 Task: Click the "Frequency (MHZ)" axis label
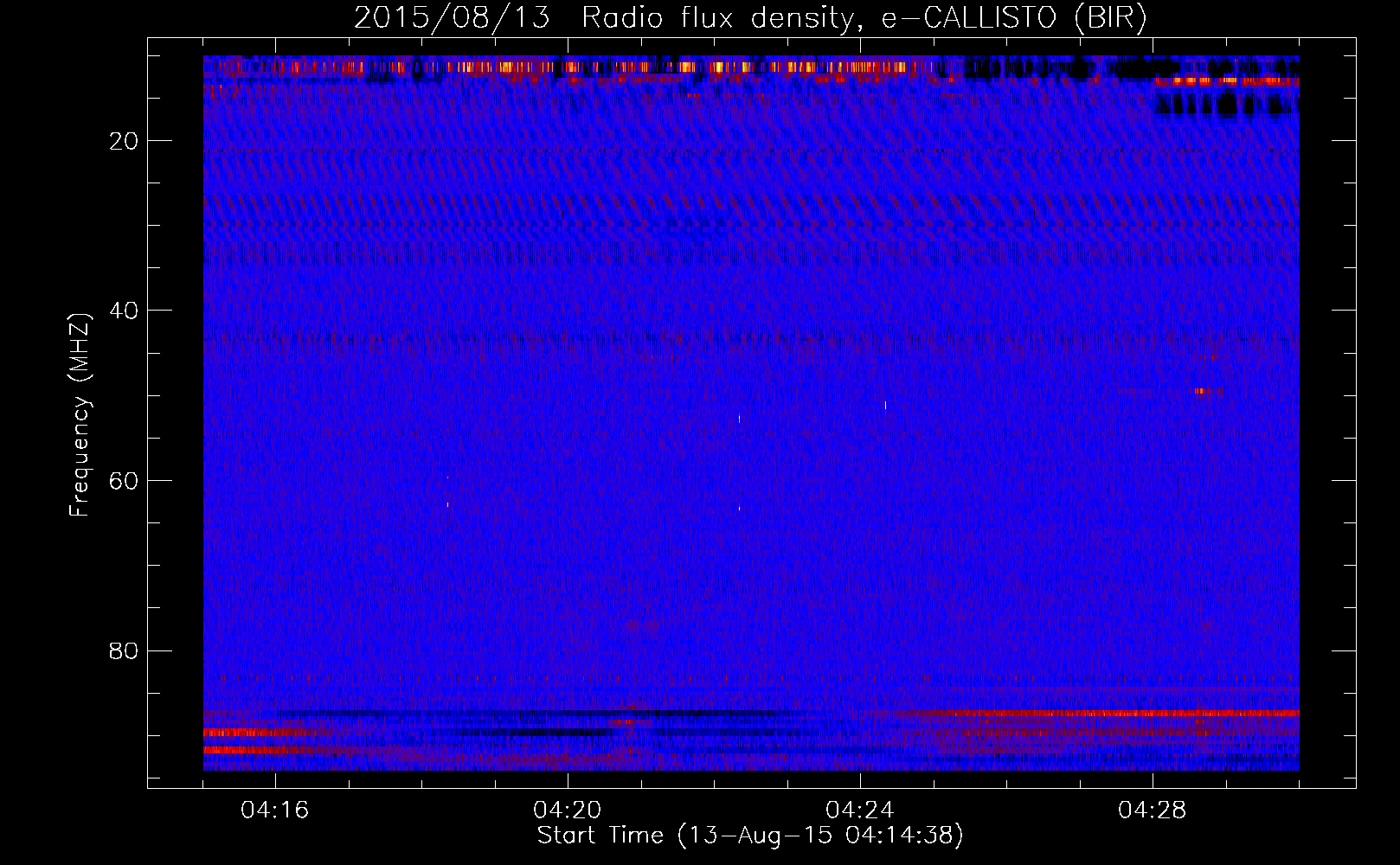click(x=80, y=415)
